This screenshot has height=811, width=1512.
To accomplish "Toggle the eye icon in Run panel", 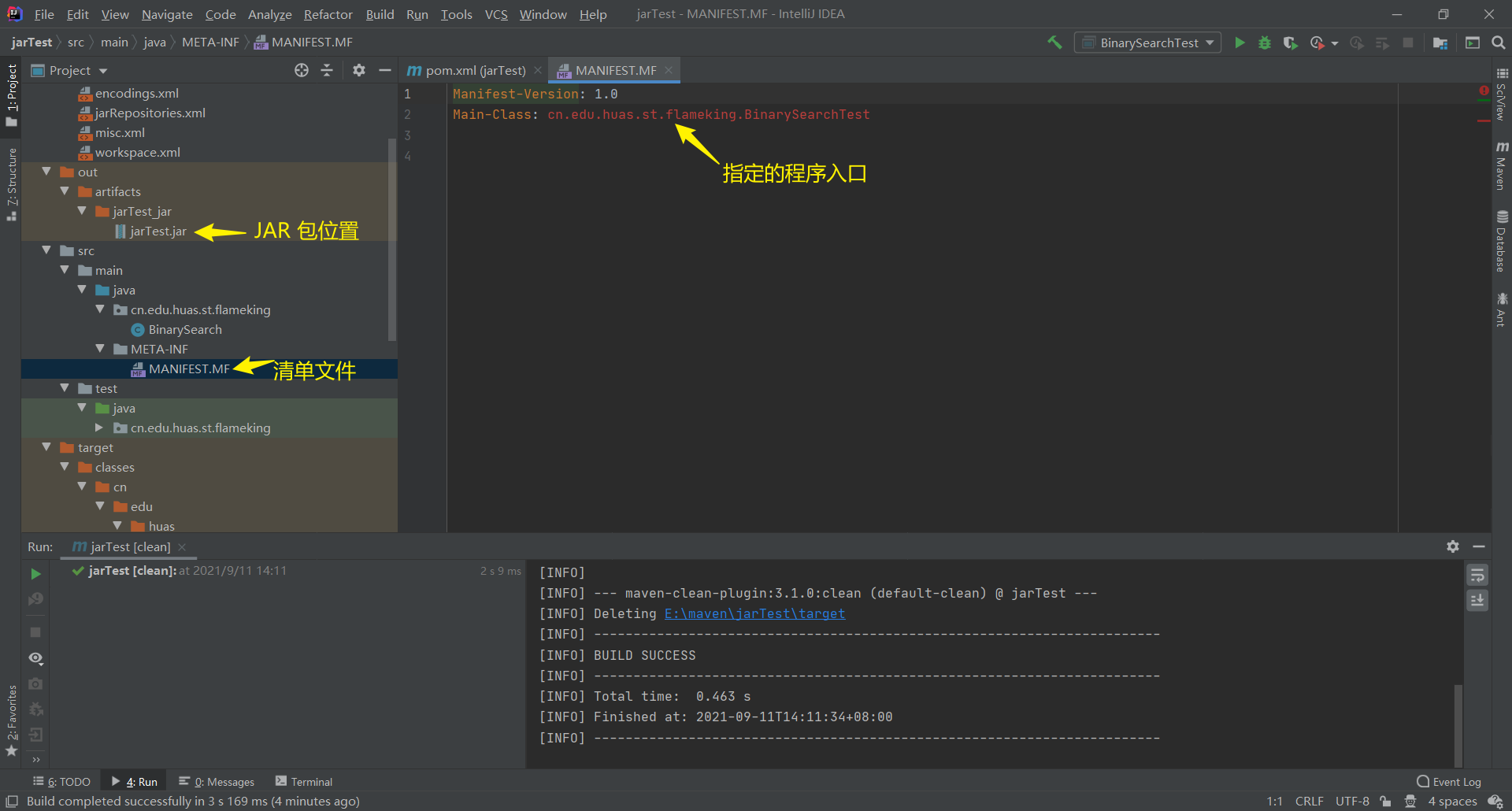I will [35, 658].
